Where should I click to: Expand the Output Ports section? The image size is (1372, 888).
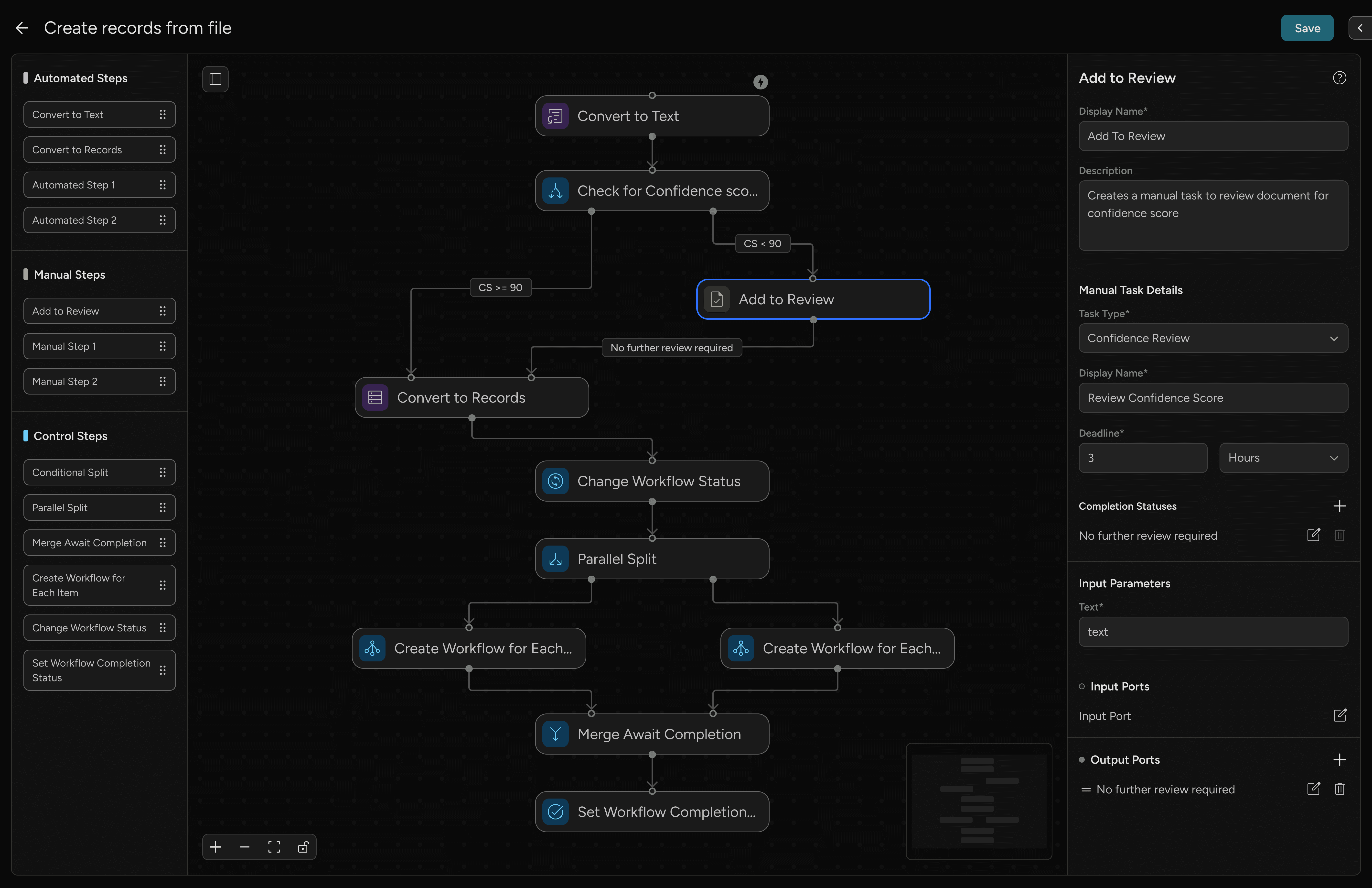(1340, 759)
